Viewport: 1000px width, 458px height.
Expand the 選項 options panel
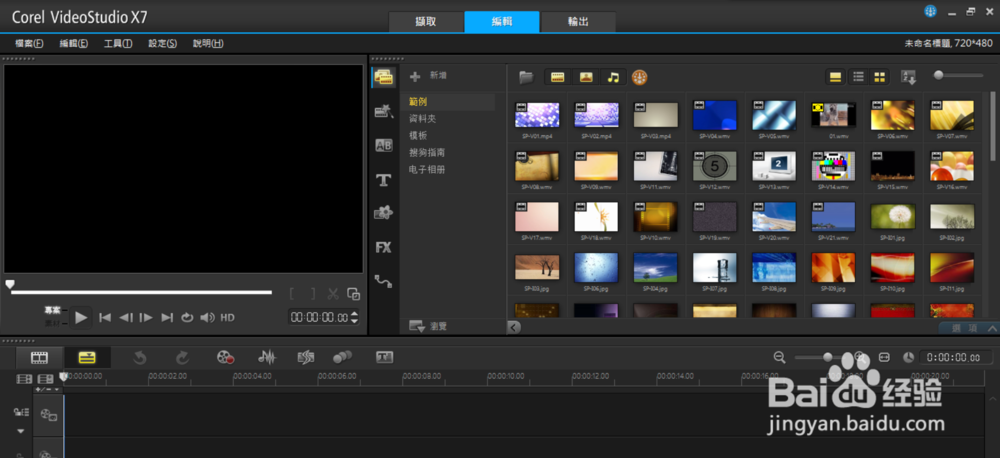969,328
